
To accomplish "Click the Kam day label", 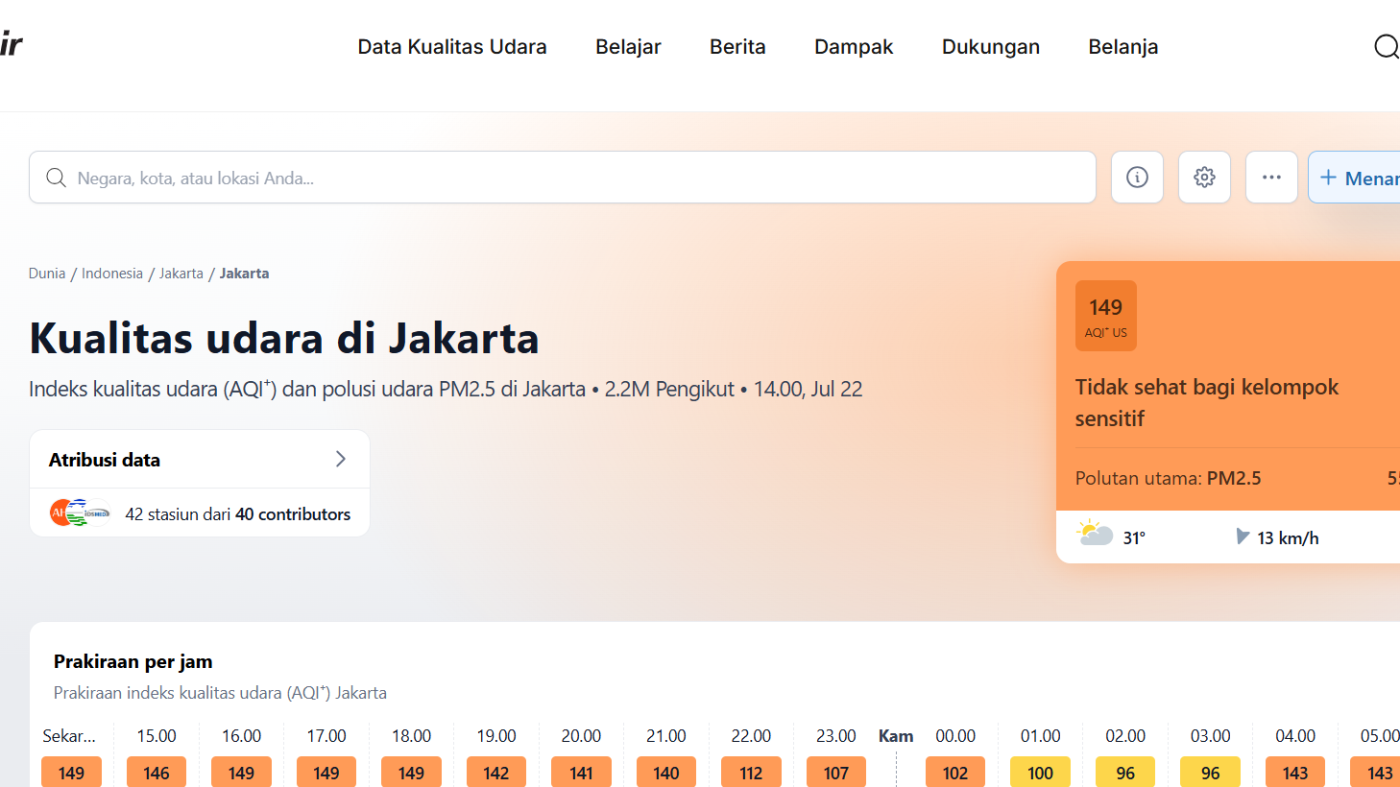I will point(896,736).
